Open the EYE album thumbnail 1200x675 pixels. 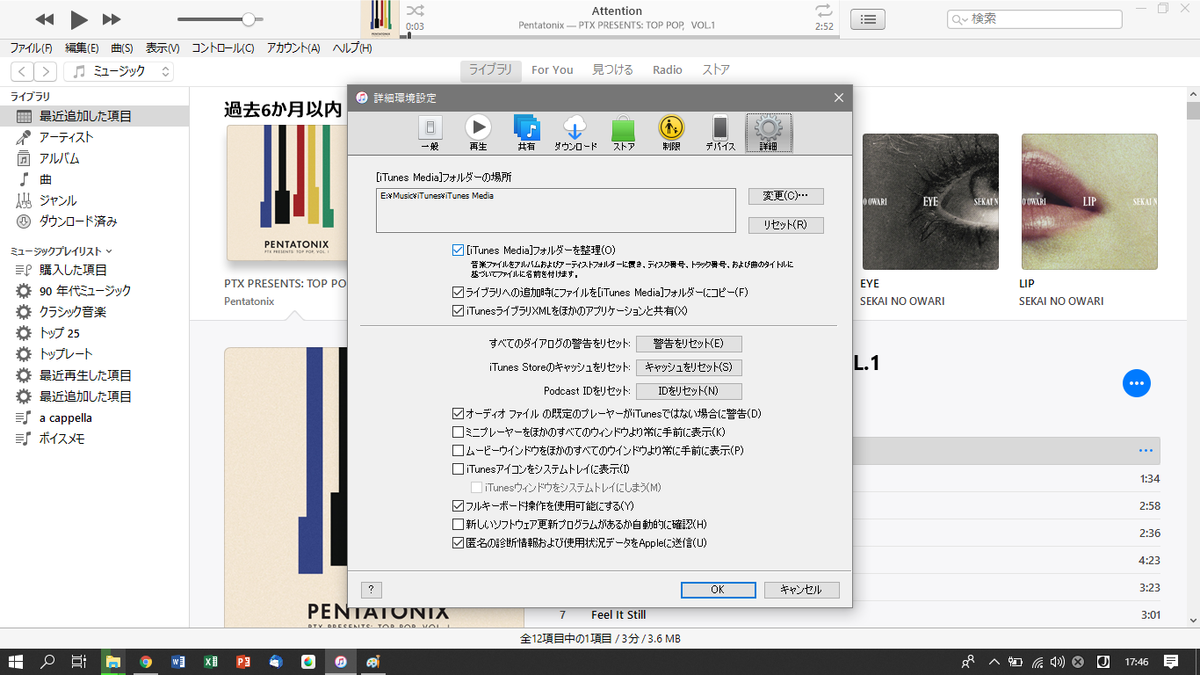coord(930,202)
